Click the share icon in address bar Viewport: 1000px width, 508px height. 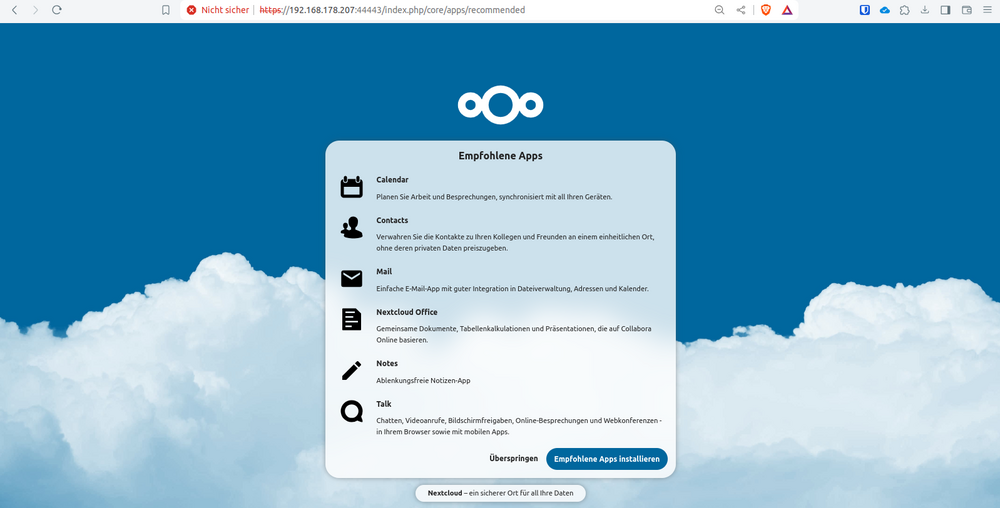tap(740, 10)
